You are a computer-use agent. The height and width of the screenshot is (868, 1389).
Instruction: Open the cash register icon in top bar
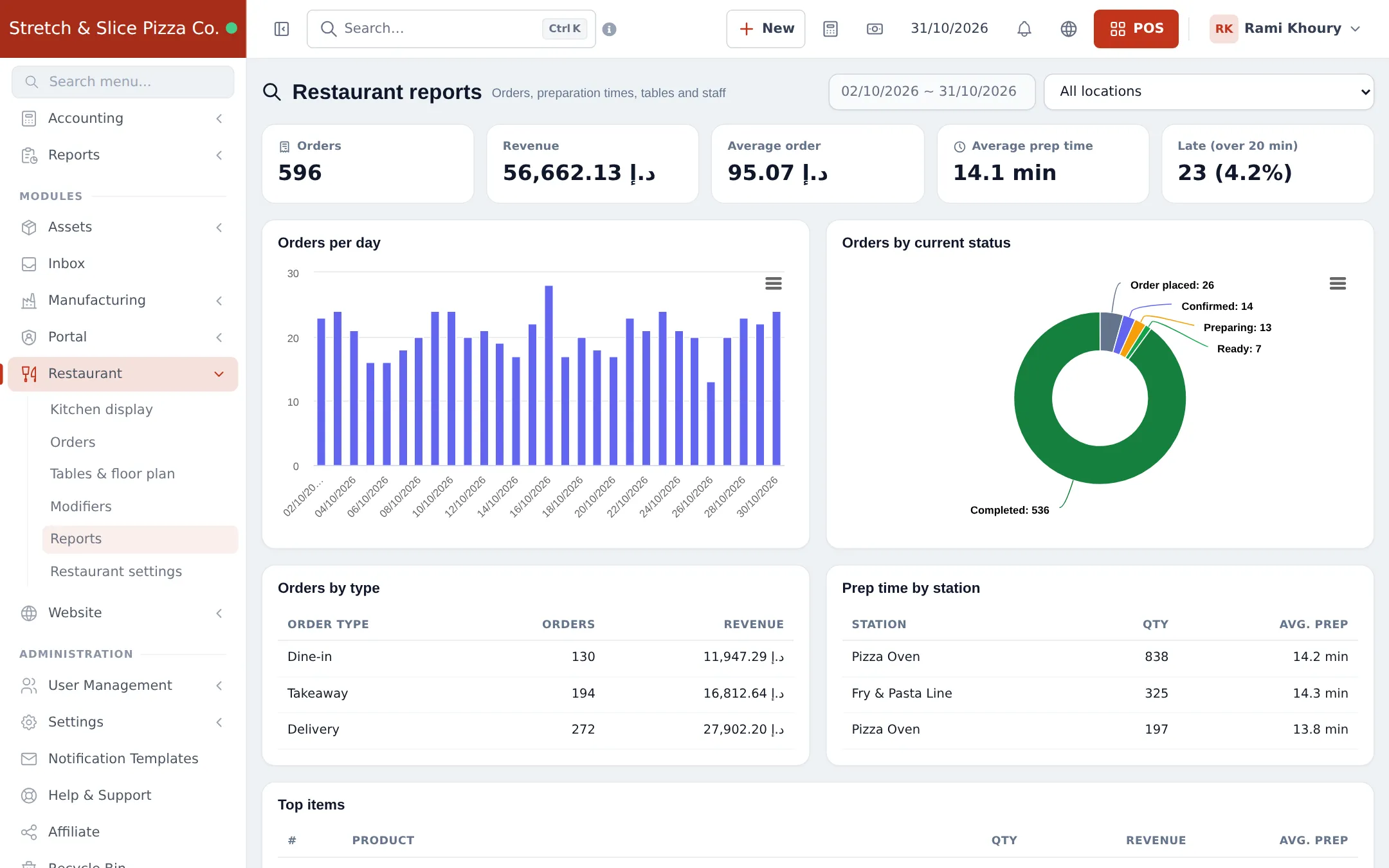(875, 29)
